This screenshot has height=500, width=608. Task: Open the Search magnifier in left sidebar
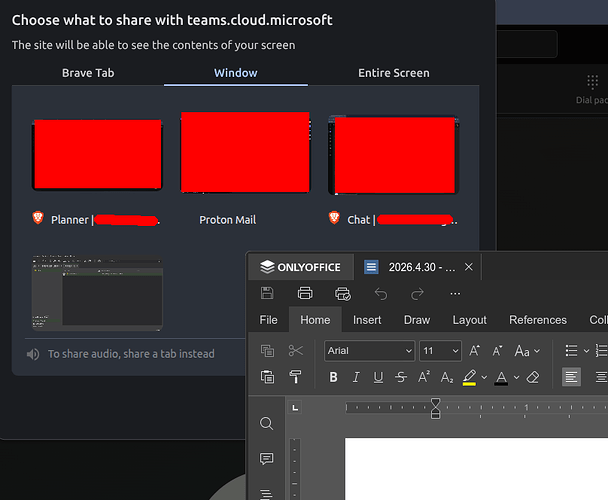266,423
